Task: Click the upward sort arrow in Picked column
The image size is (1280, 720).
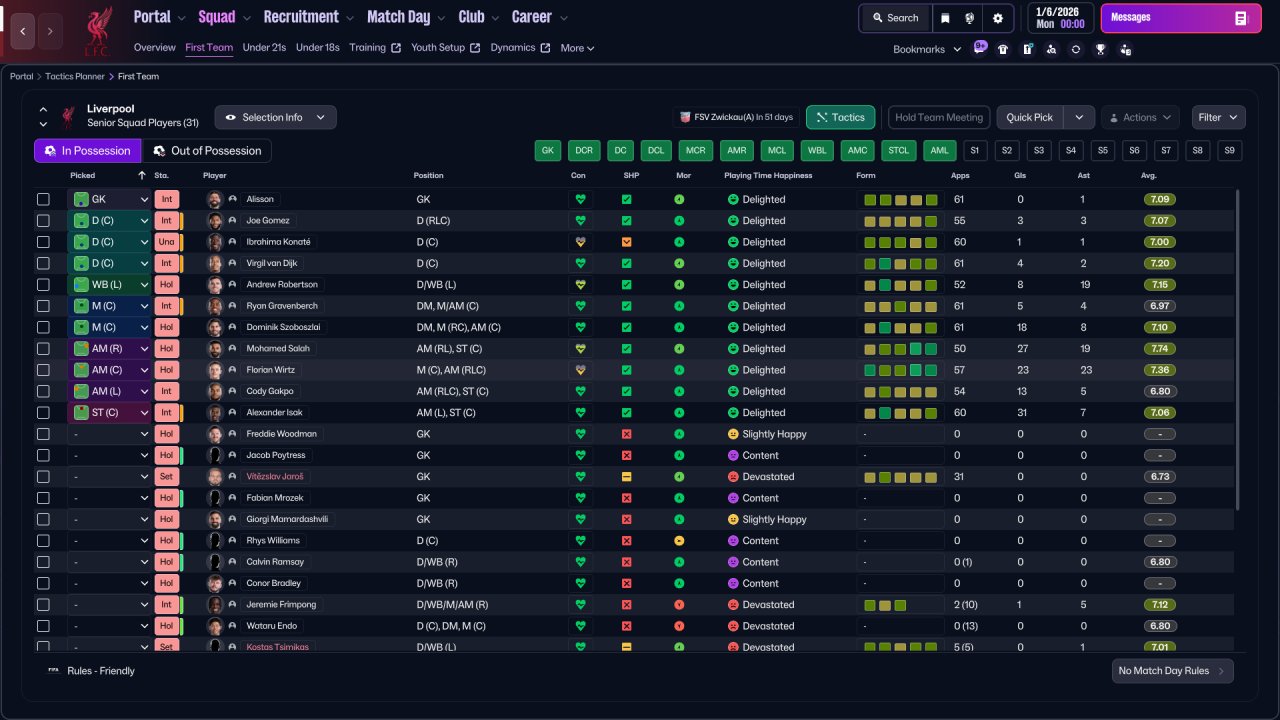Action: click(x=142, y=176)
